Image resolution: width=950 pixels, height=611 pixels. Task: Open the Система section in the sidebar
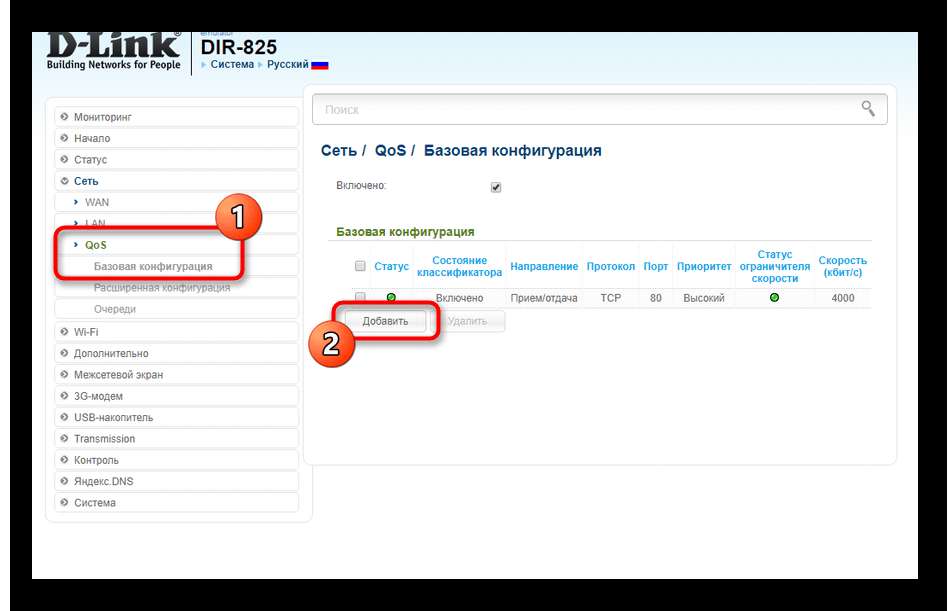[176, 502]
